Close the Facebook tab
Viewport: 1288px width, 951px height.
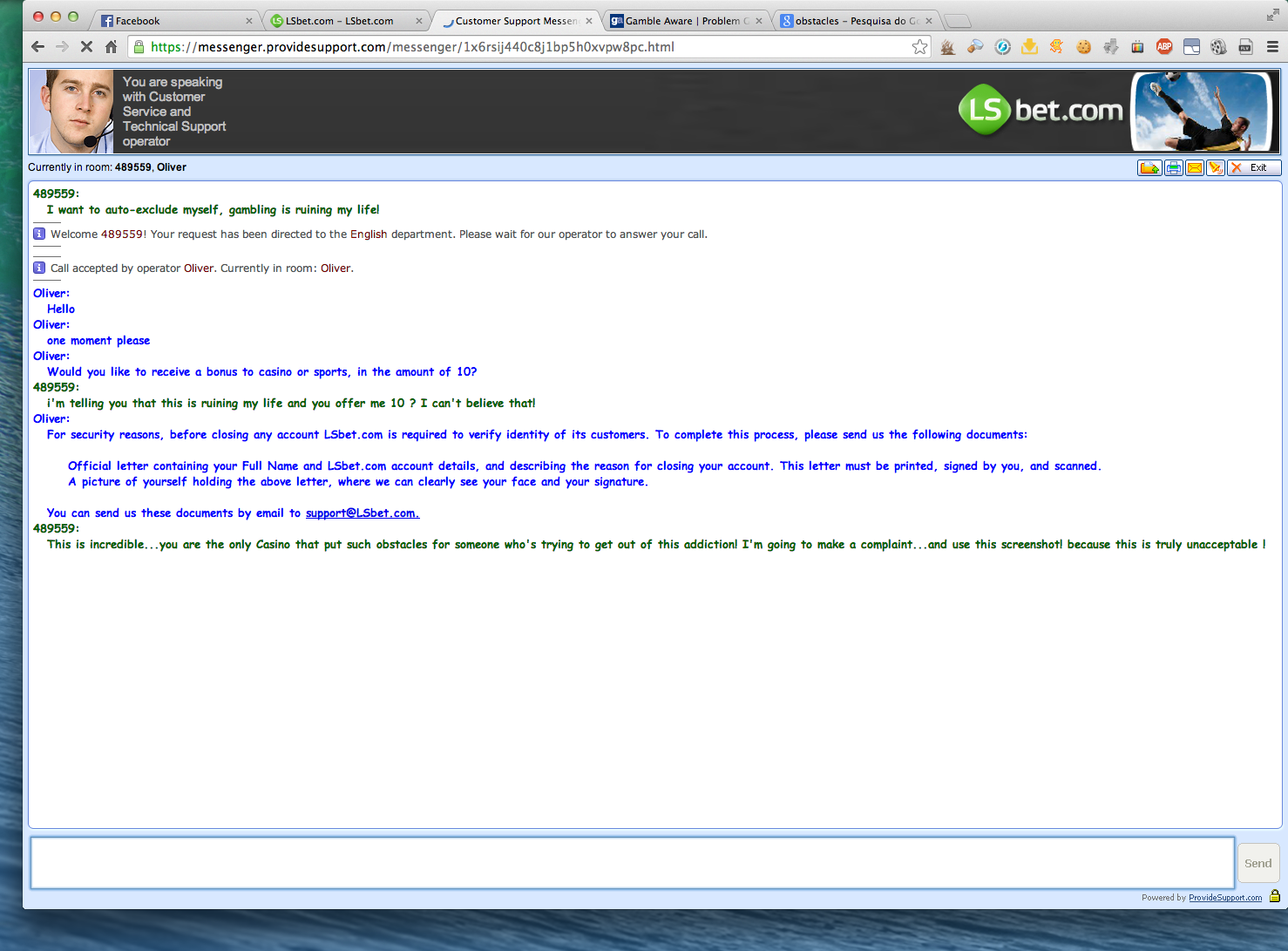(x=249, y=21)
